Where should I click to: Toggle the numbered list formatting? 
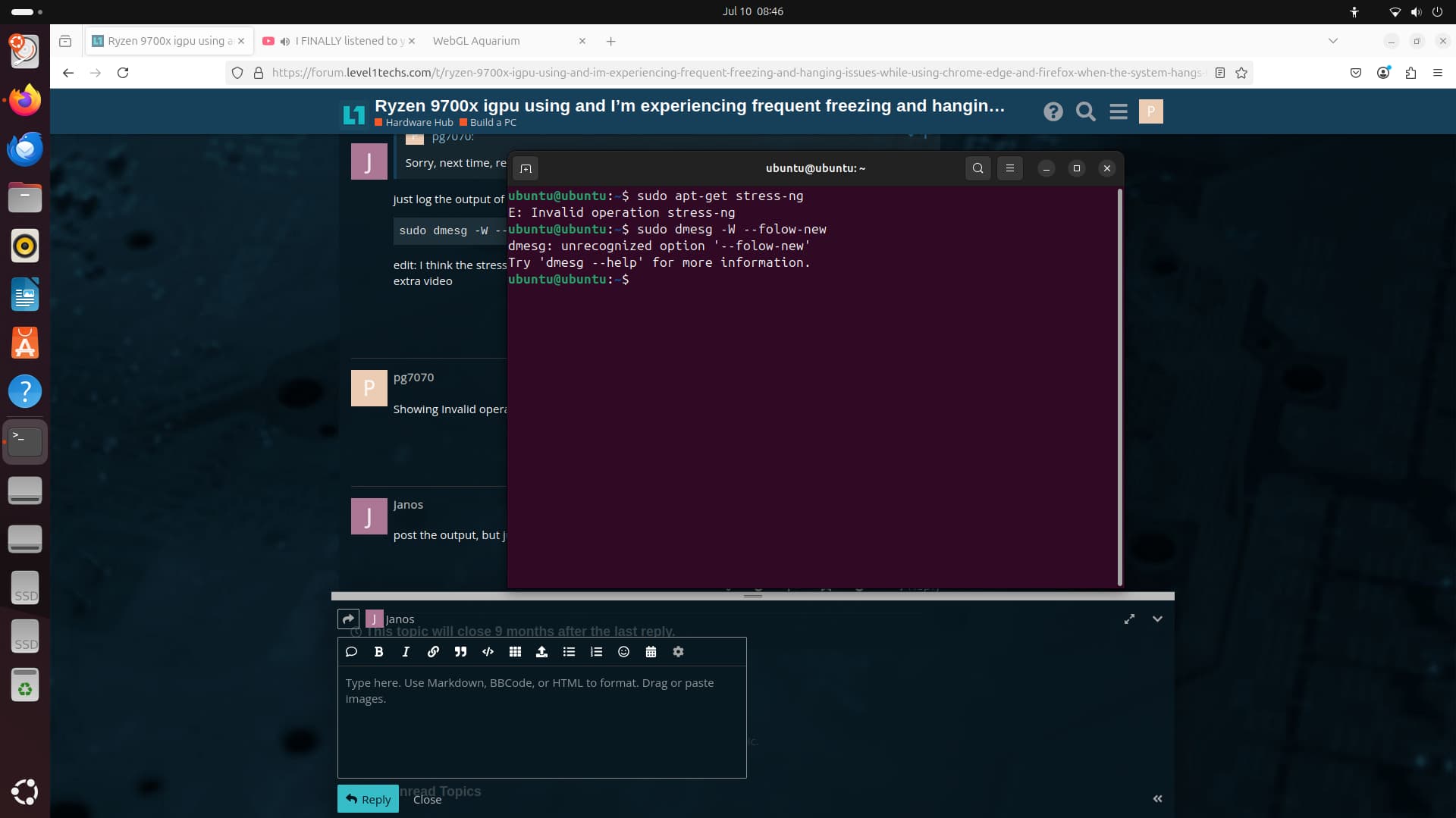(x=596, y=652)
